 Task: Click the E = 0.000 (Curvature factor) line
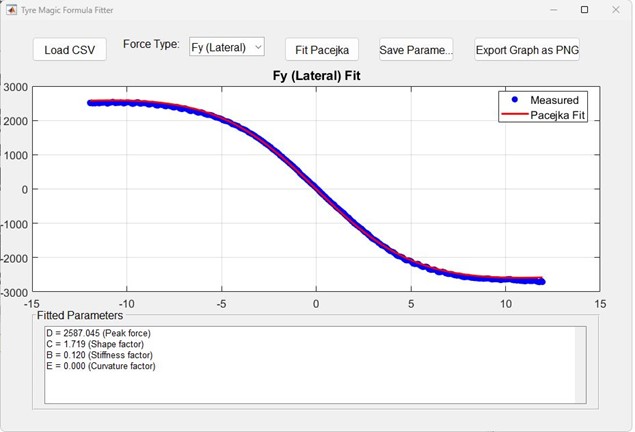100,366
